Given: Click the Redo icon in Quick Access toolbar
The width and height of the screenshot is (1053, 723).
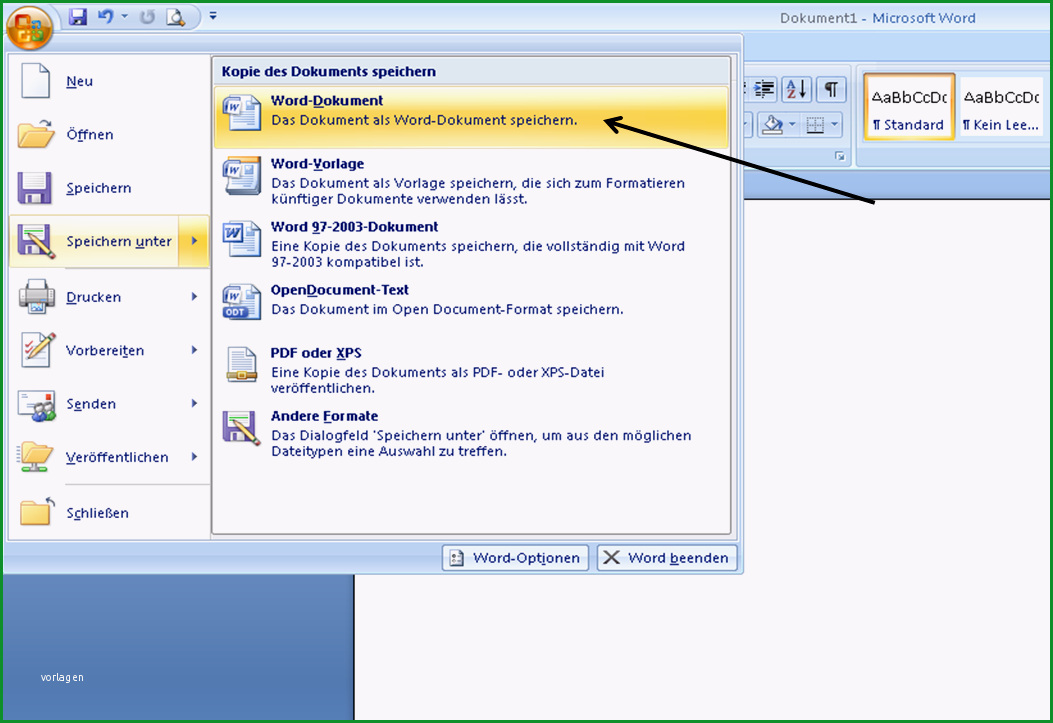Looking at the screenshot, I should coord(147,17).
